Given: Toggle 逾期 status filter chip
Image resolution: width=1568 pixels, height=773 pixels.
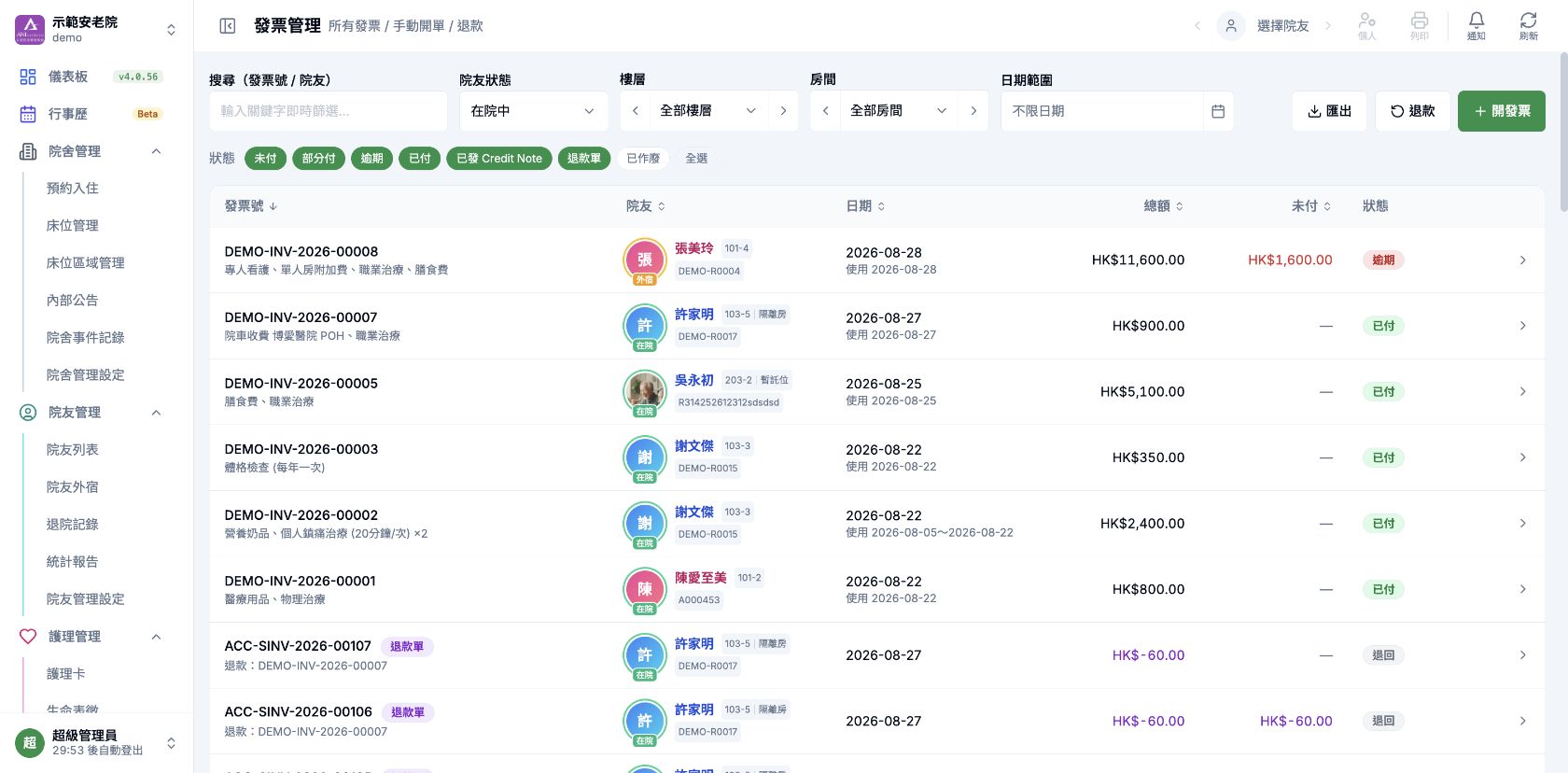Looking at the screenshot, I should [x=371, y=159].
